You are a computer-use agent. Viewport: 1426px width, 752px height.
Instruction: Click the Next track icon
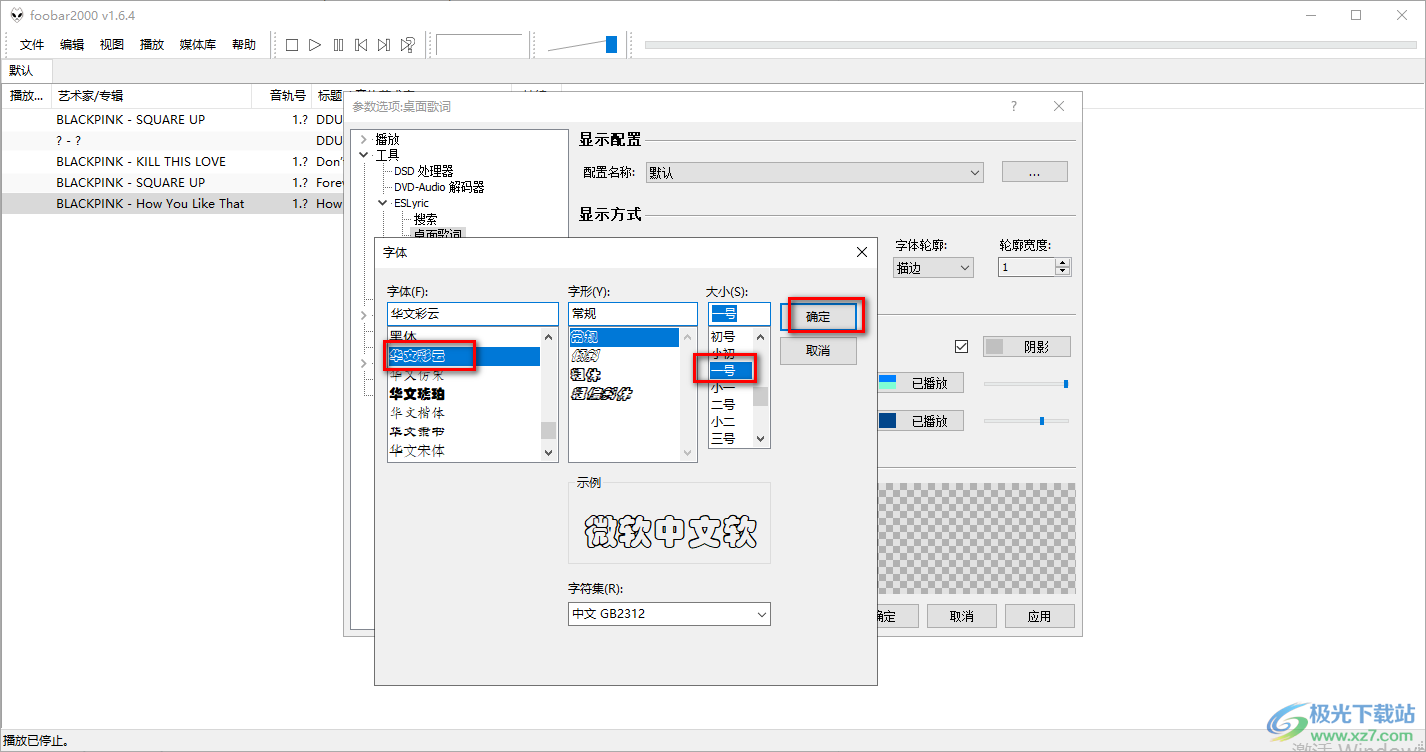pos(384,45)
